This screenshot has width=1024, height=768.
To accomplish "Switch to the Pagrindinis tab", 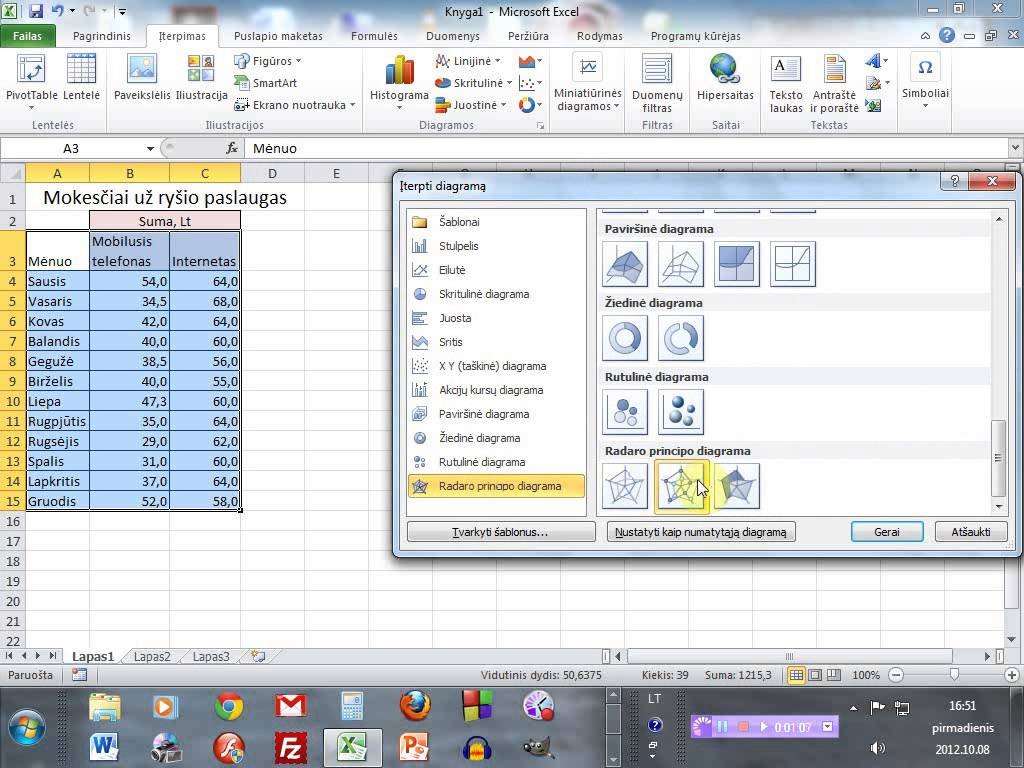I will (101, 36).
